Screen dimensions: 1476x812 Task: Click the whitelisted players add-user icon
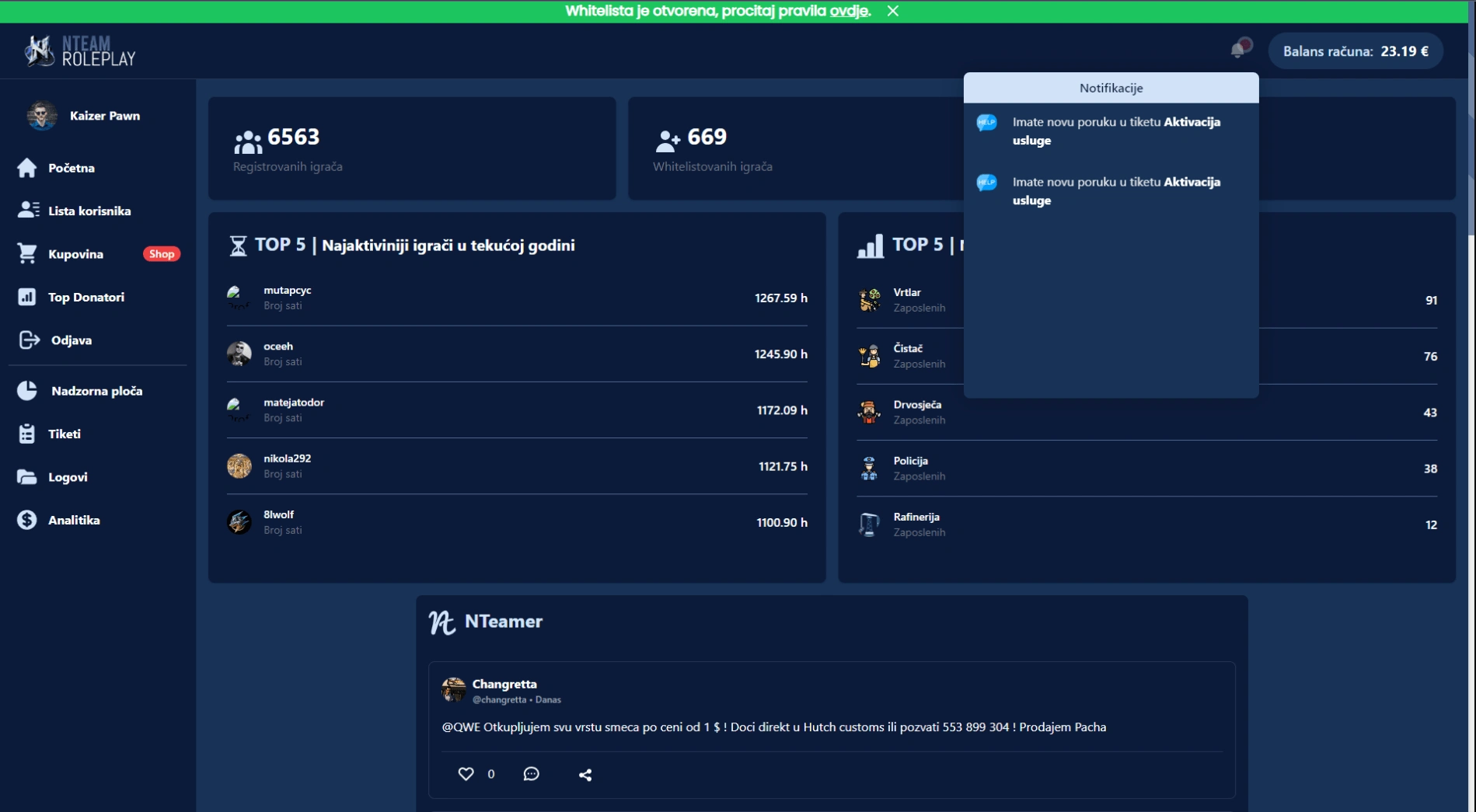click(668, 141)
